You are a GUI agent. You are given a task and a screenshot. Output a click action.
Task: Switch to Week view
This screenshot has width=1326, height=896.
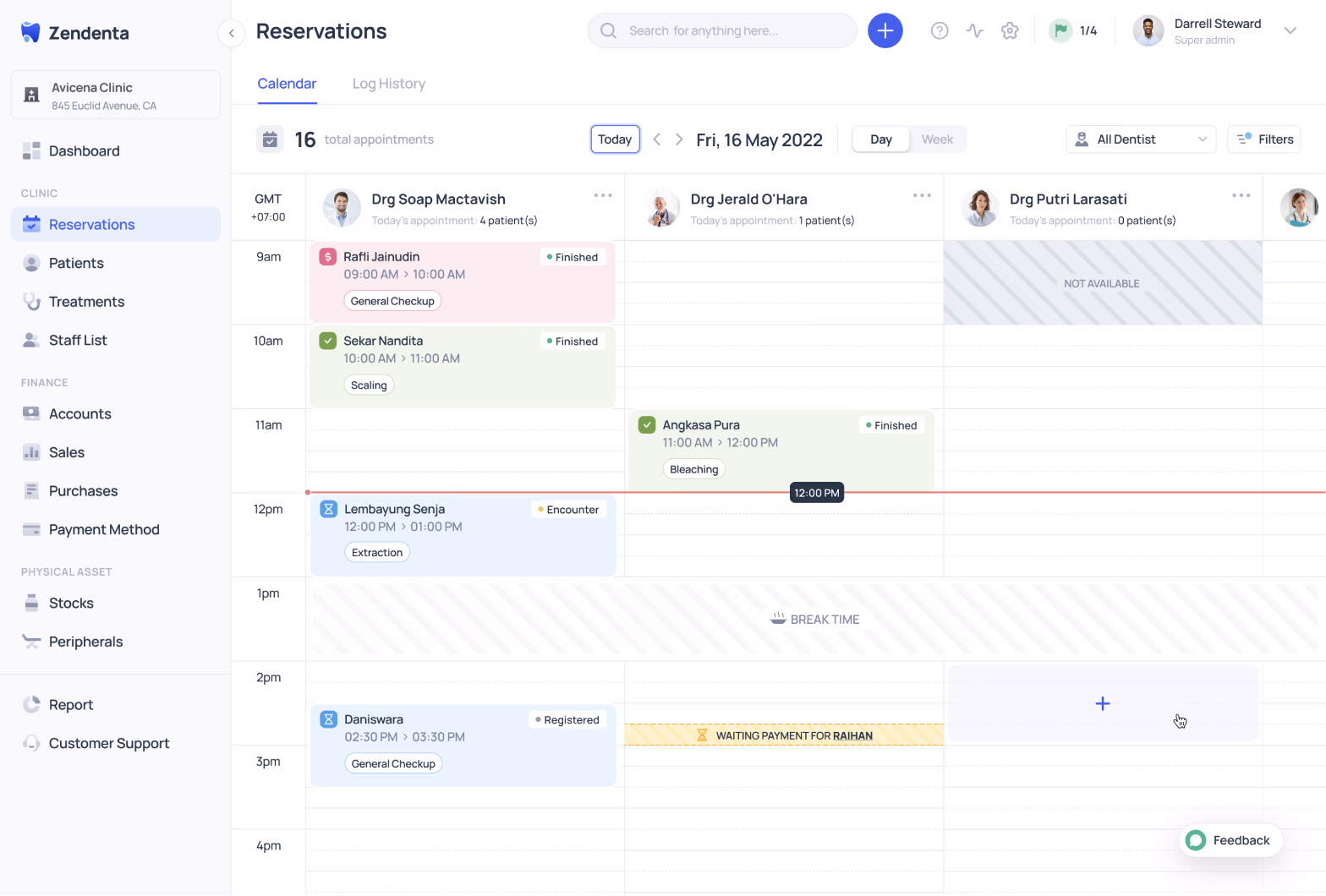point(936,139)
